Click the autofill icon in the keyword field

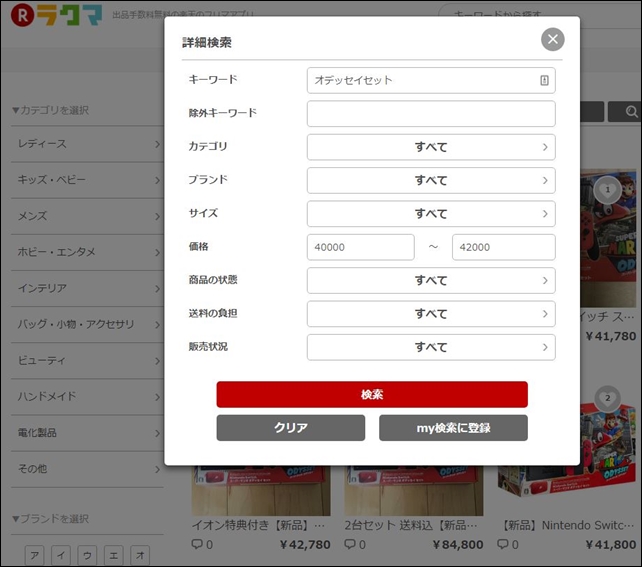pyautogui.click(x=544, y=80)
